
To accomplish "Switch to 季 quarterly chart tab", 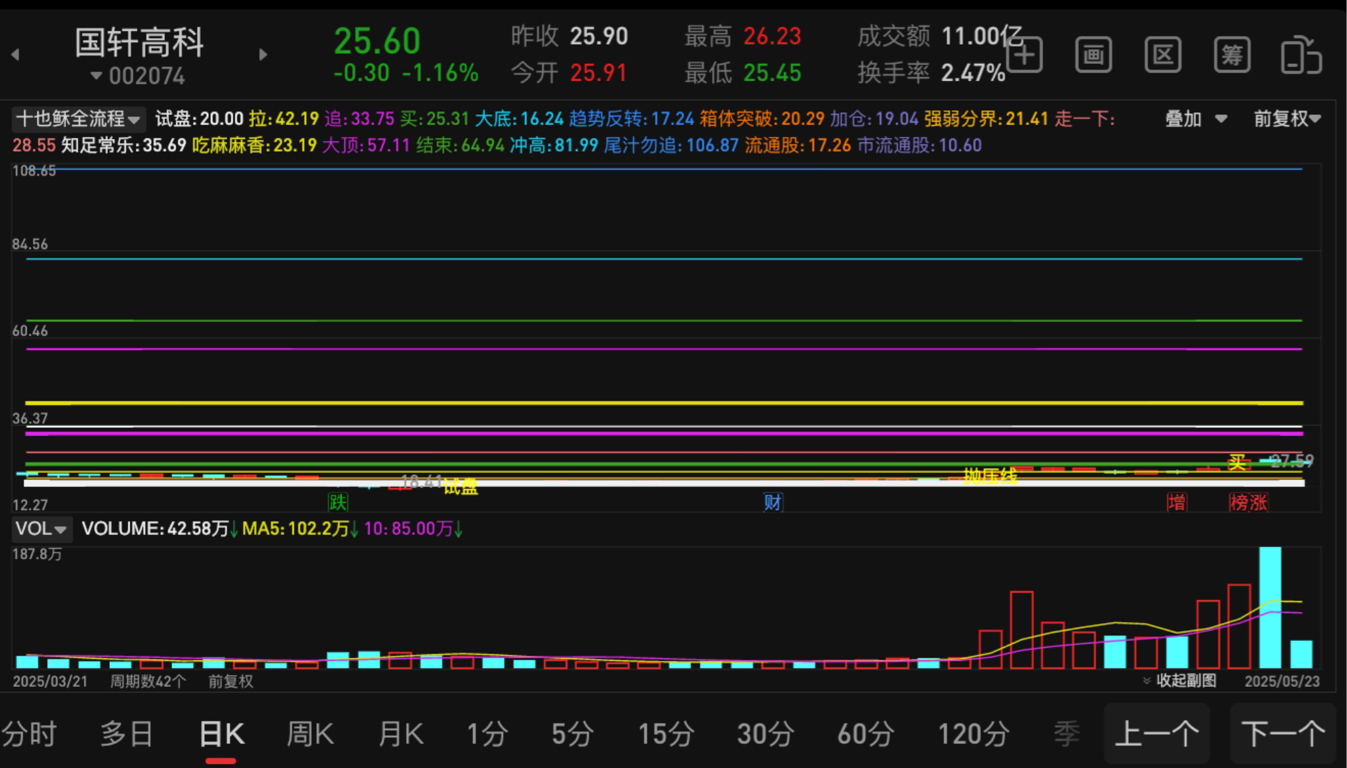I will coord(1067,734).
